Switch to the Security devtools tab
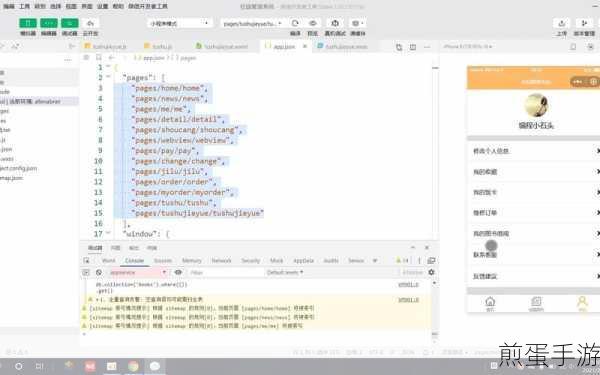The image size is (600, 375). (251, 261)
